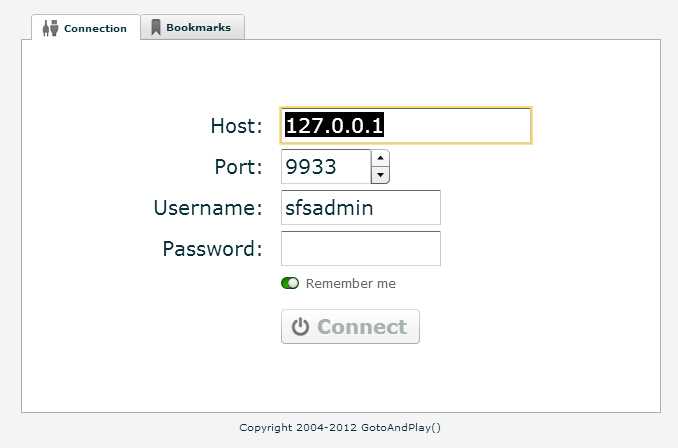Screen dimensions: 678x448
Task: Click the plug icon on Connection tab
Action: (x=50, y=28)
